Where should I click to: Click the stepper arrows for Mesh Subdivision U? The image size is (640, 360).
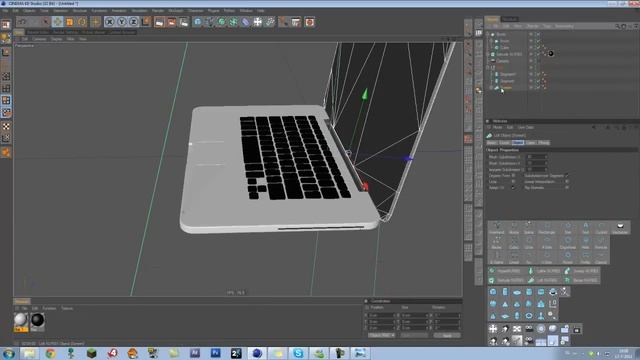546,157
